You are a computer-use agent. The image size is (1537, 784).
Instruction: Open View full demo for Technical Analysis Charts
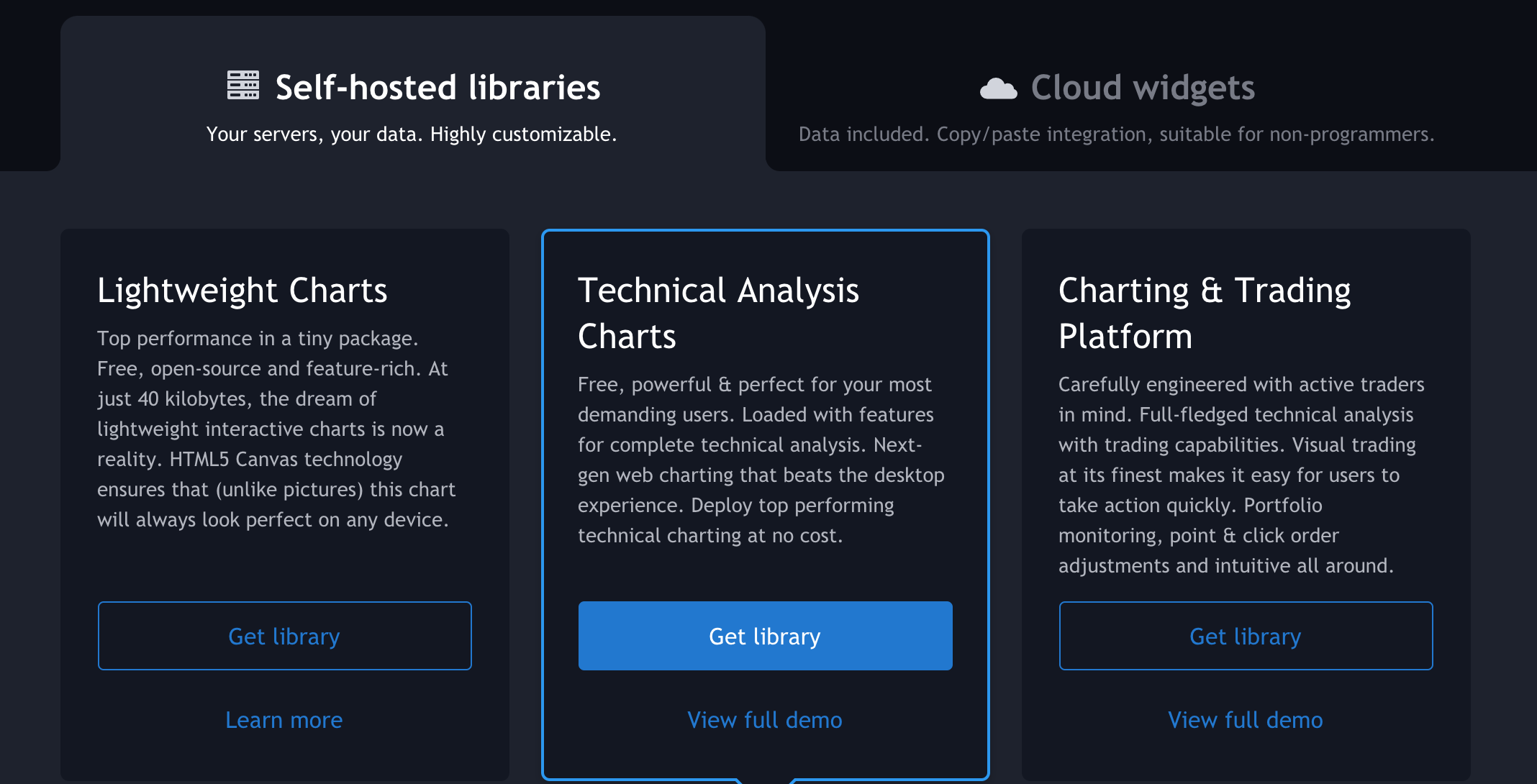pos(765,720)
